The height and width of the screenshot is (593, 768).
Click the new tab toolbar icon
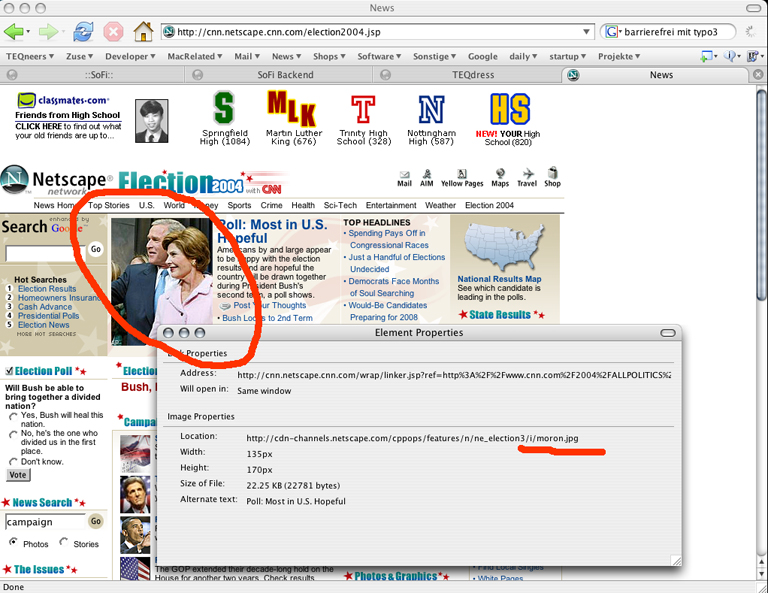pyautogui.click(x=707, y=56)
